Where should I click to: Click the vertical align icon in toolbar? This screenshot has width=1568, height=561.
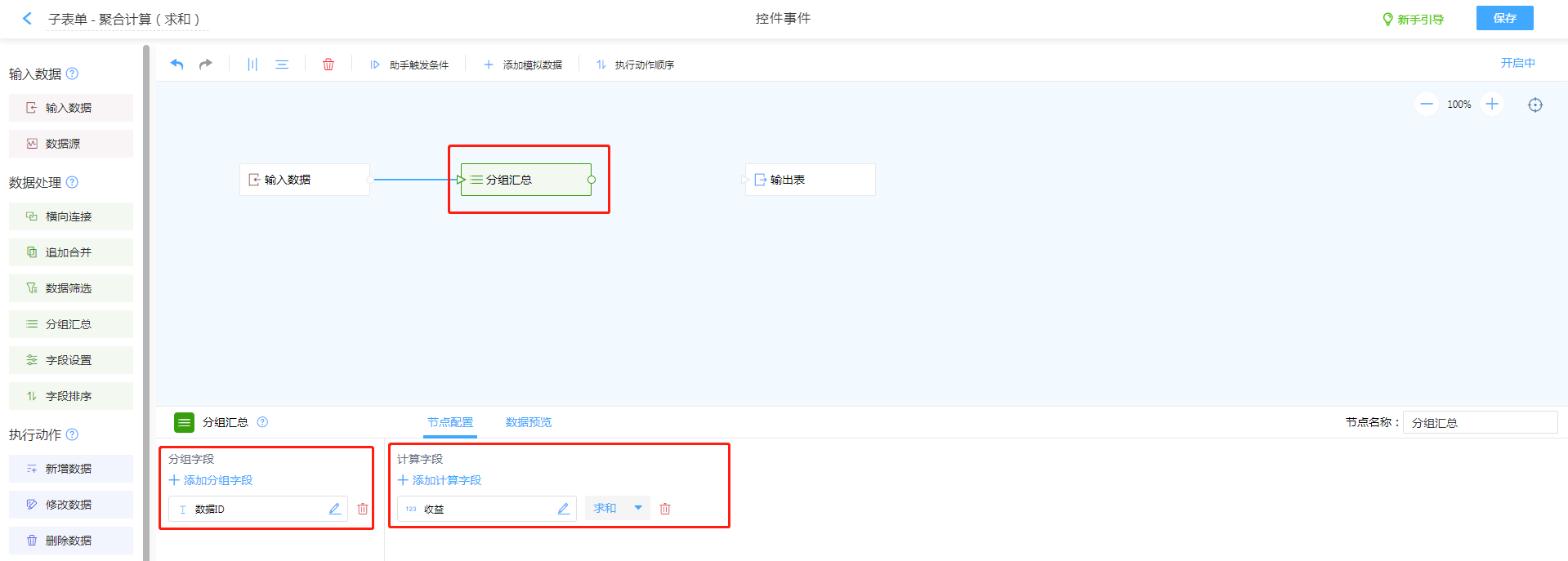pos(252,65)
